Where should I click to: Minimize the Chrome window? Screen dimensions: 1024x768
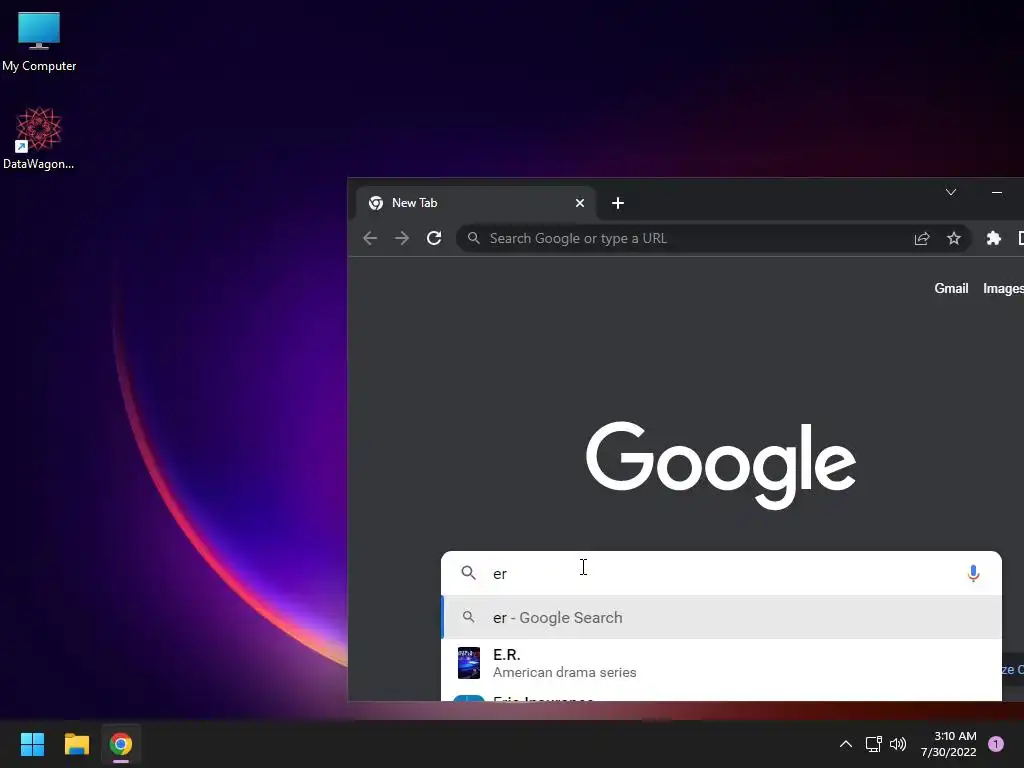coord(997,192)
